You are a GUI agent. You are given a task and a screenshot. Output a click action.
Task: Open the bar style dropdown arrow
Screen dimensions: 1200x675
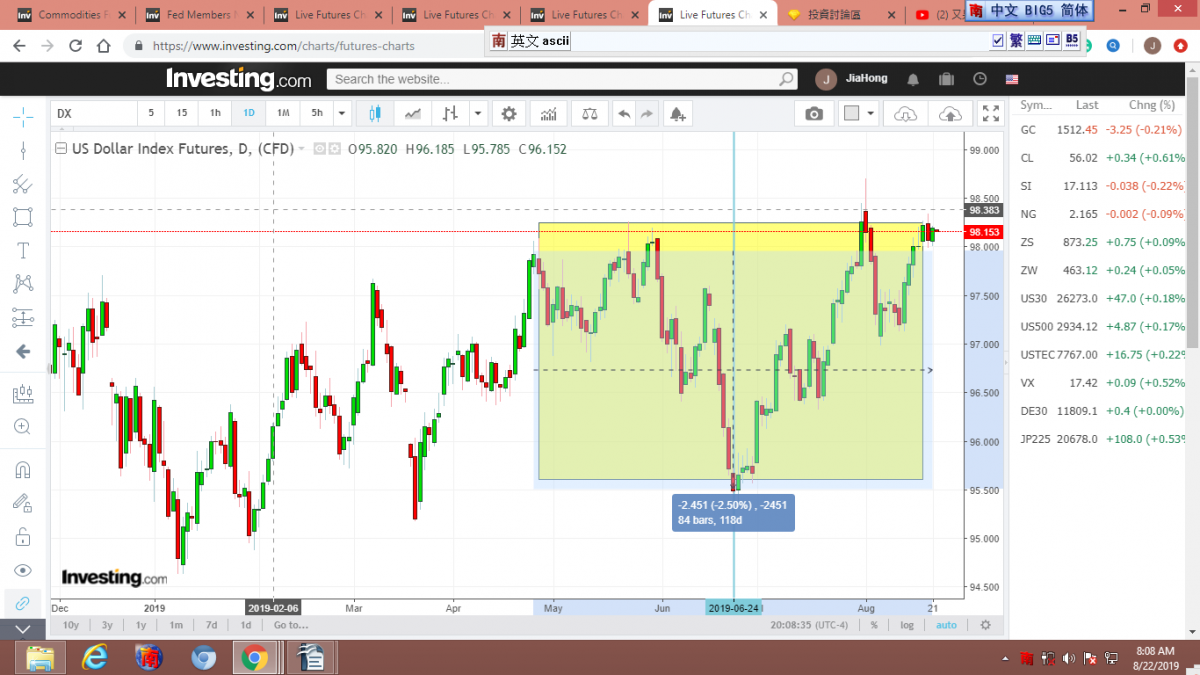[478, 114]
